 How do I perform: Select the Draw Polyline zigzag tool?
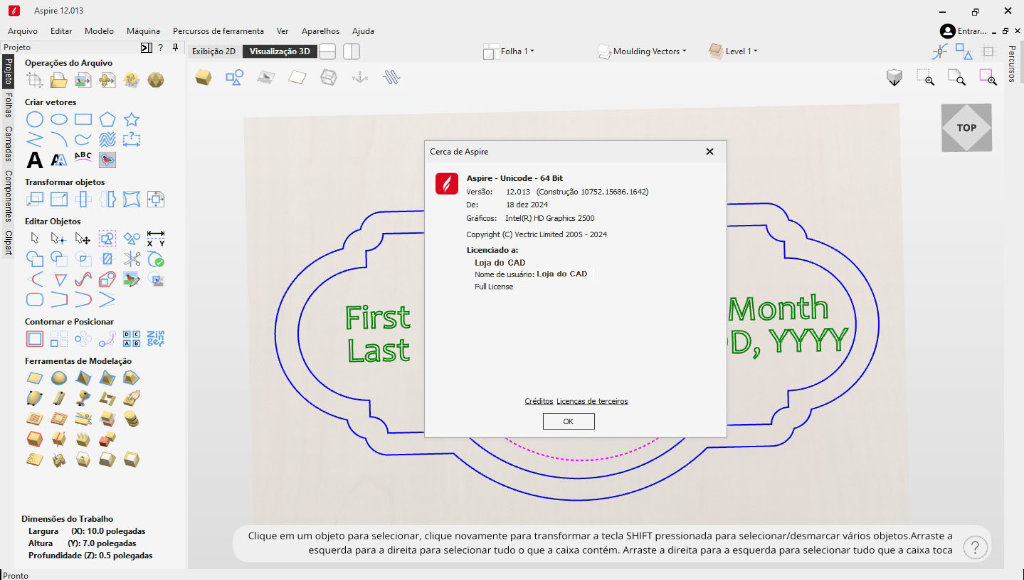35,139
